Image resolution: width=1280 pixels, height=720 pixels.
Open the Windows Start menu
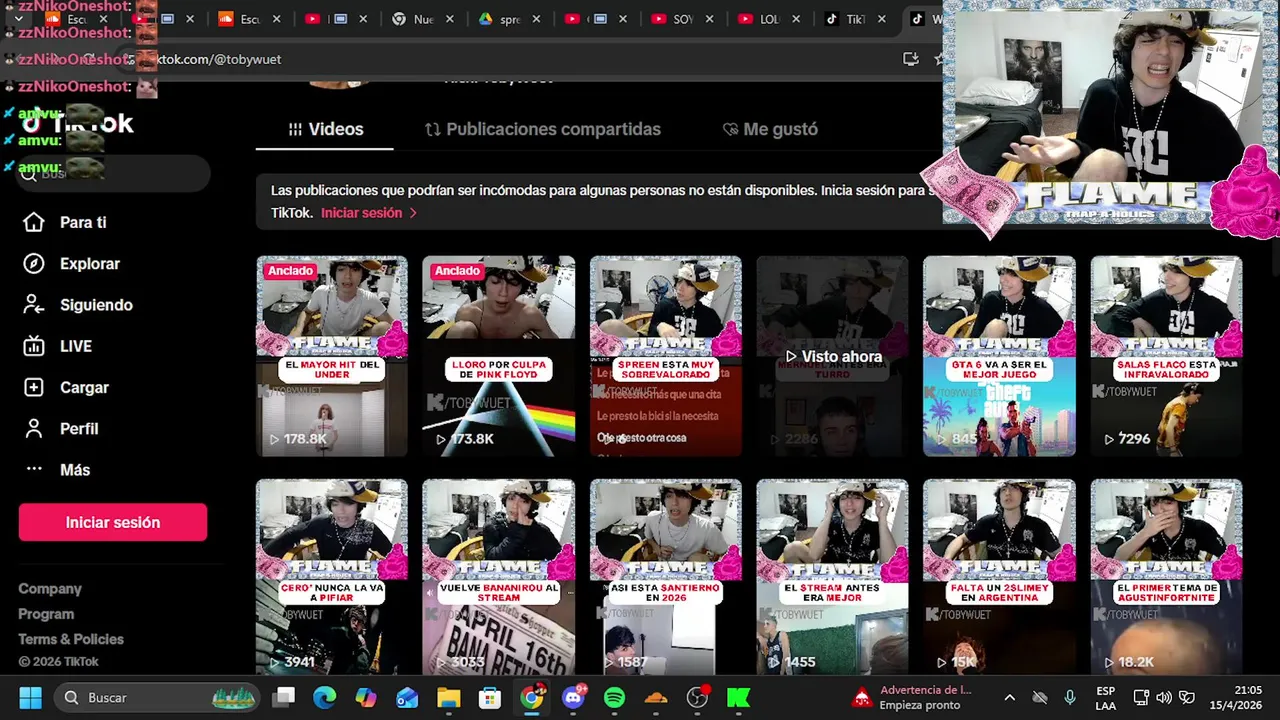[30, 697]
